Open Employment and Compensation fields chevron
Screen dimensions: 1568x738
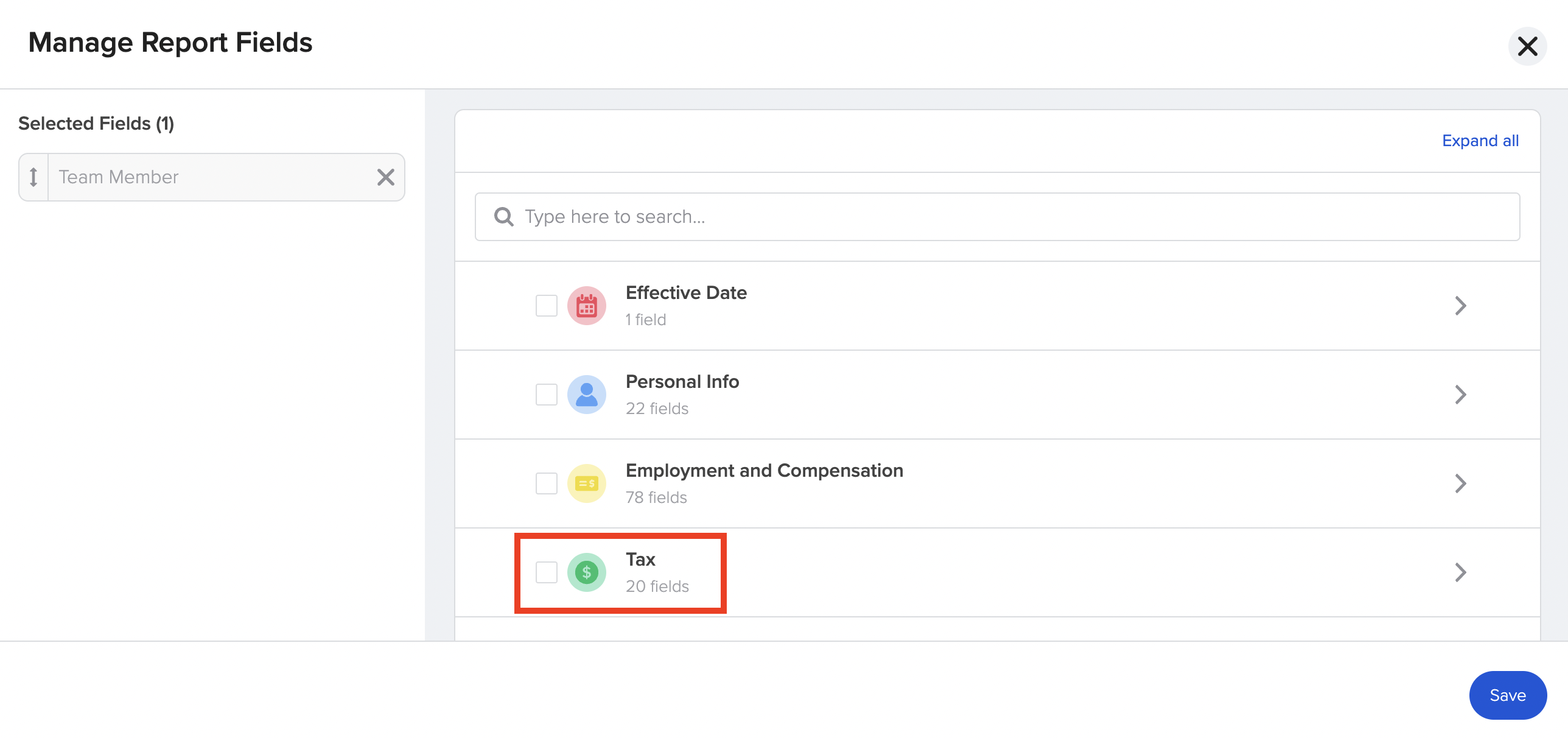1460,483
